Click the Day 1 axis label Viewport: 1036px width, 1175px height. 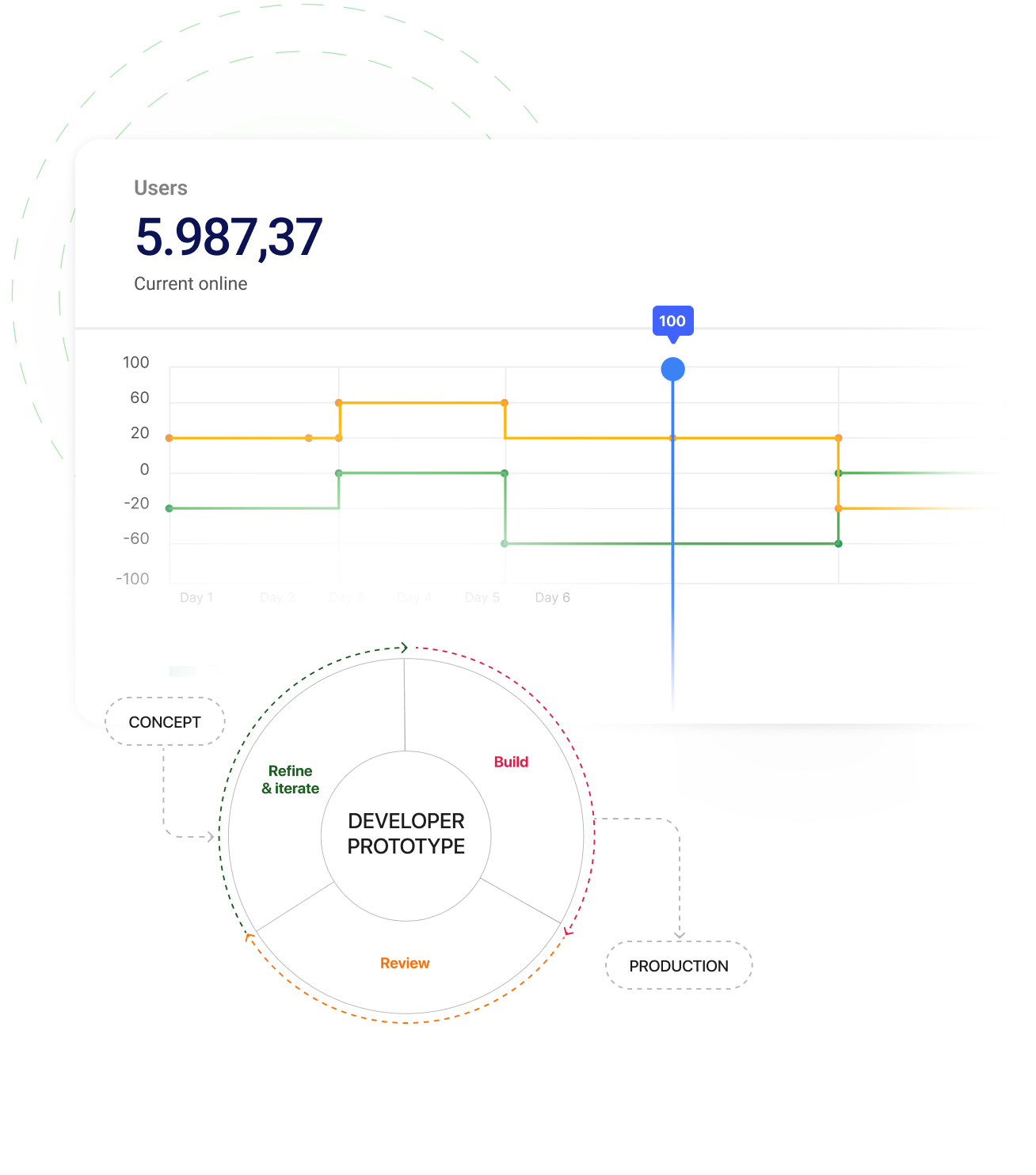pyautogui.click(x=196, y=598)
